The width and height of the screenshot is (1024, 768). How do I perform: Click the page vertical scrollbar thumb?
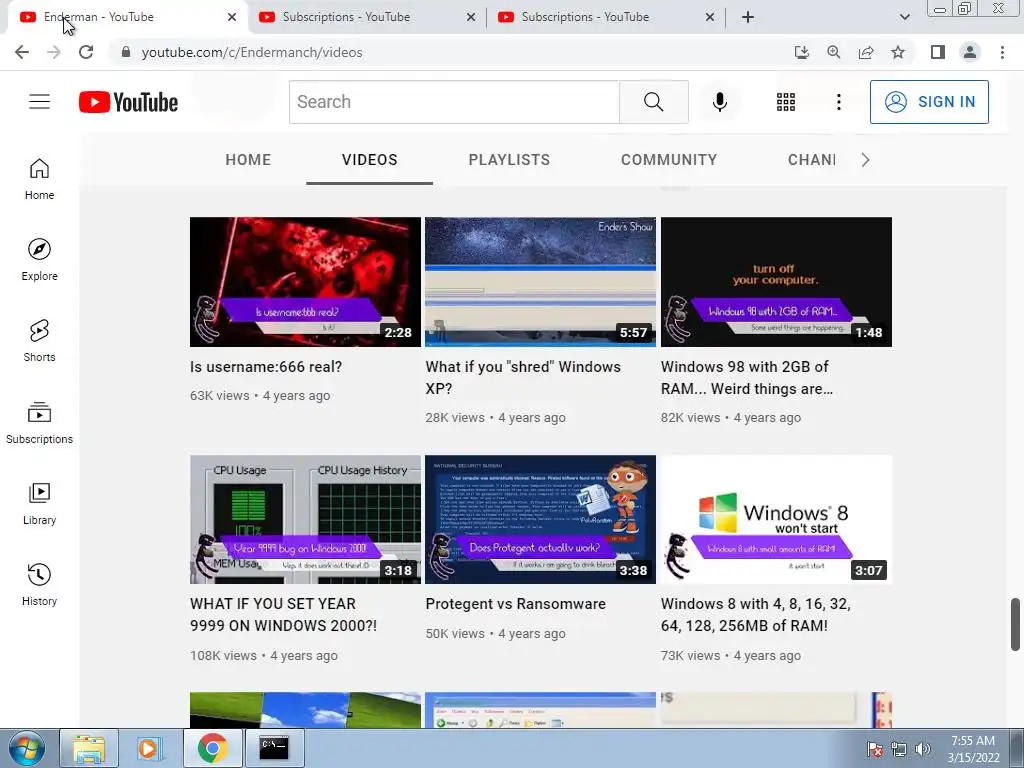tap(1015, 624)
